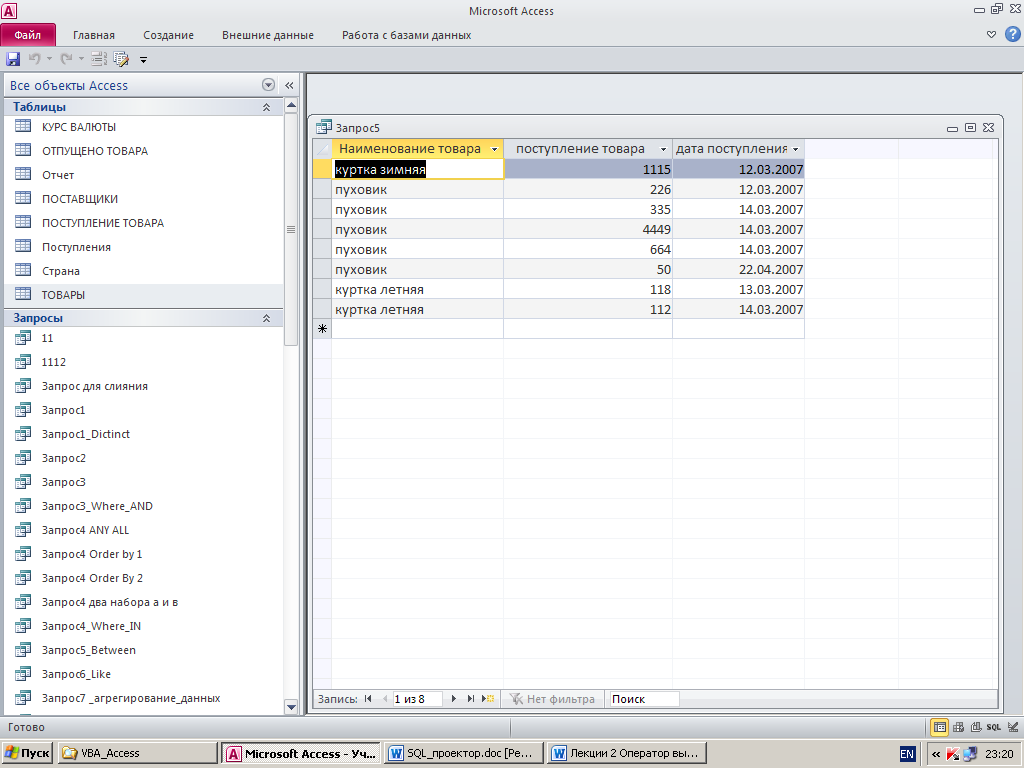Open the поступление товара column filter dropdown
The width and height of the screenshot is (1024, 768).
click(663, 150)
